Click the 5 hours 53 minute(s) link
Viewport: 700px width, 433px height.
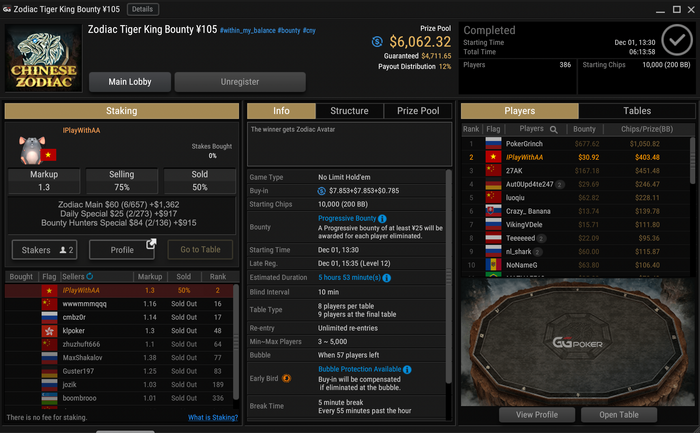[x=349, y=277]
